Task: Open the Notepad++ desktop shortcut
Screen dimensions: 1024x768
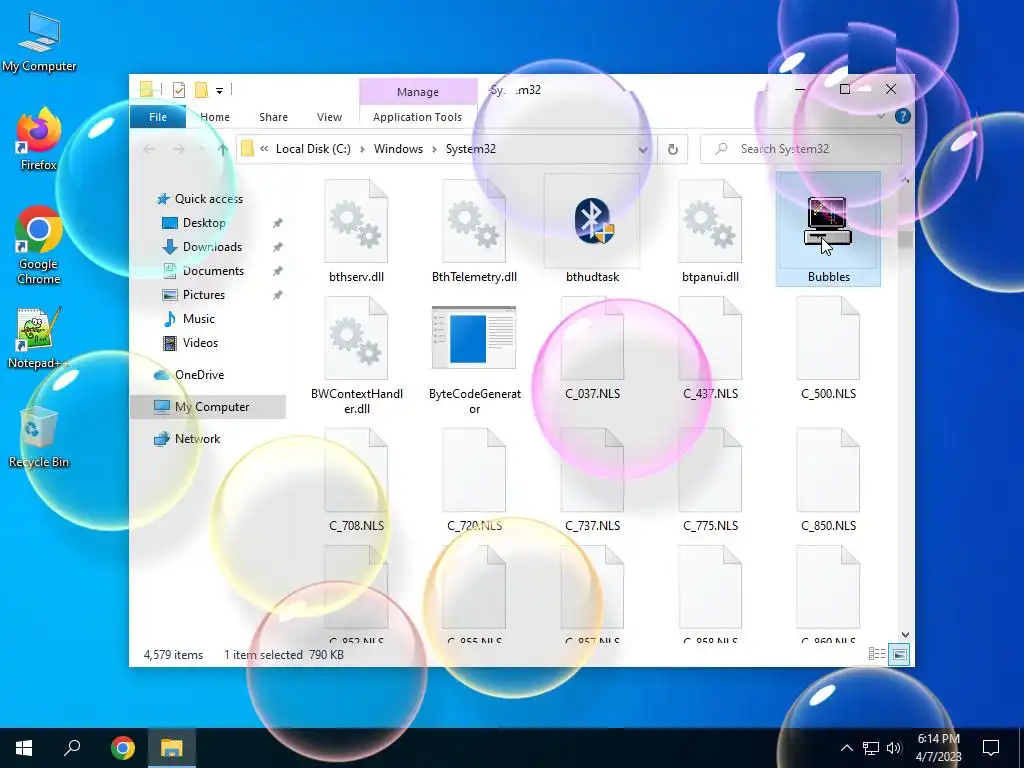Action: [x=39, y=338]
